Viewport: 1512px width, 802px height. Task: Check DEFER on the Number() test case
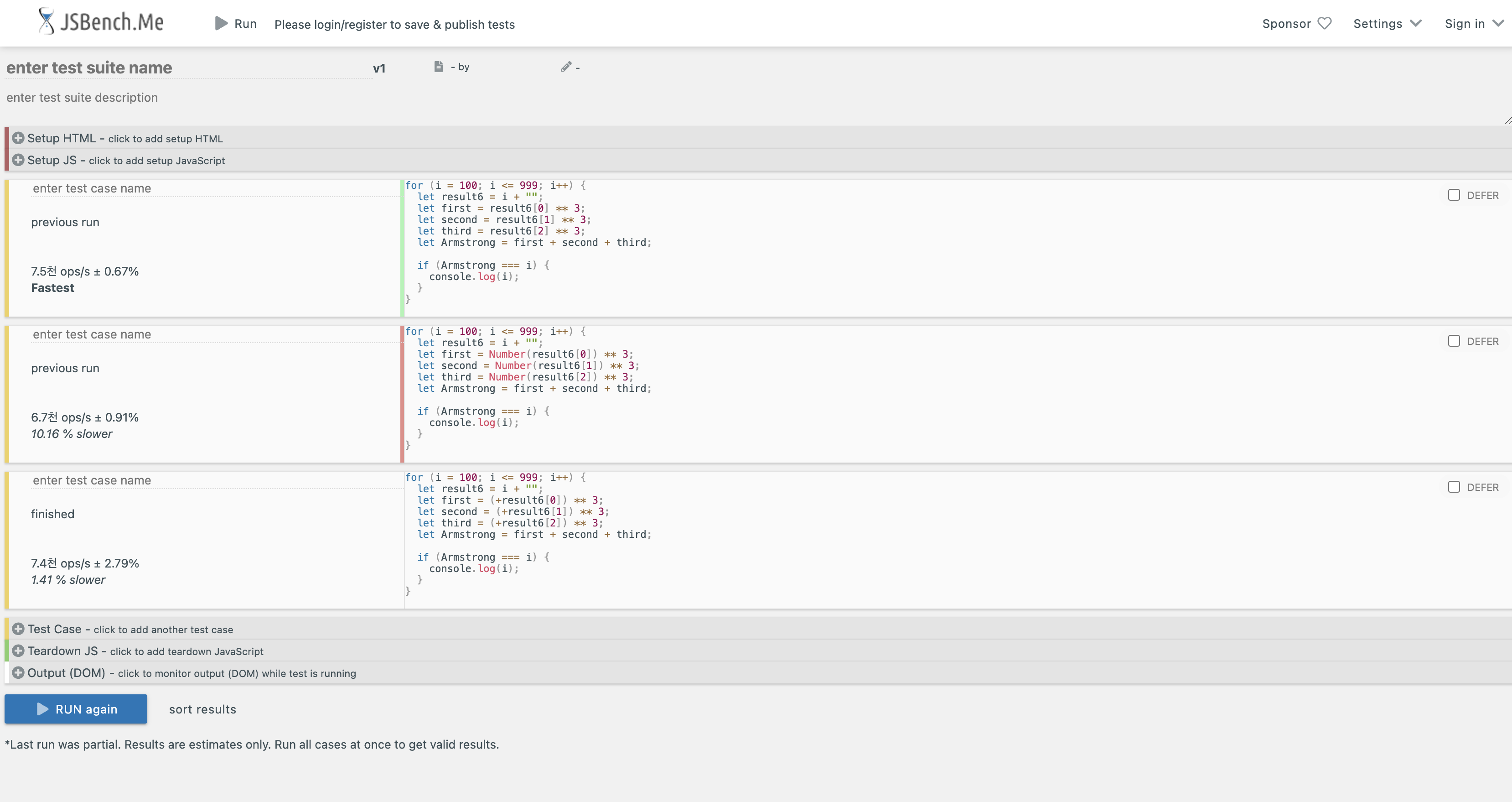point(1454,341)
